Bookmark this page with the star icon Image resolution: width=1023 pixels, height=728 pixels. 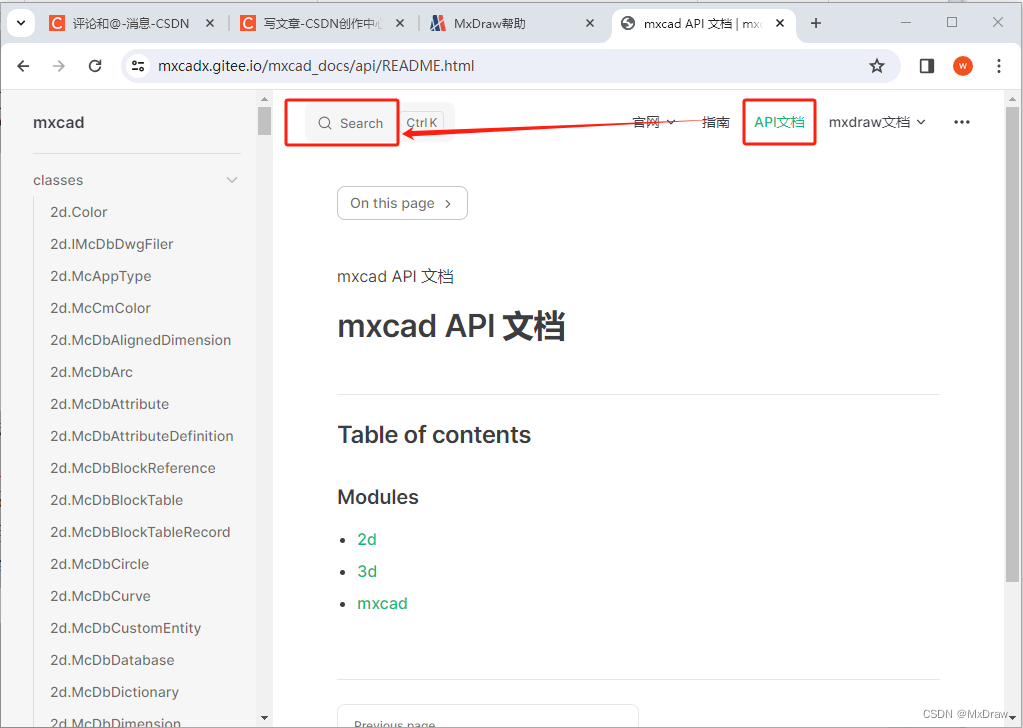(877, 66)
